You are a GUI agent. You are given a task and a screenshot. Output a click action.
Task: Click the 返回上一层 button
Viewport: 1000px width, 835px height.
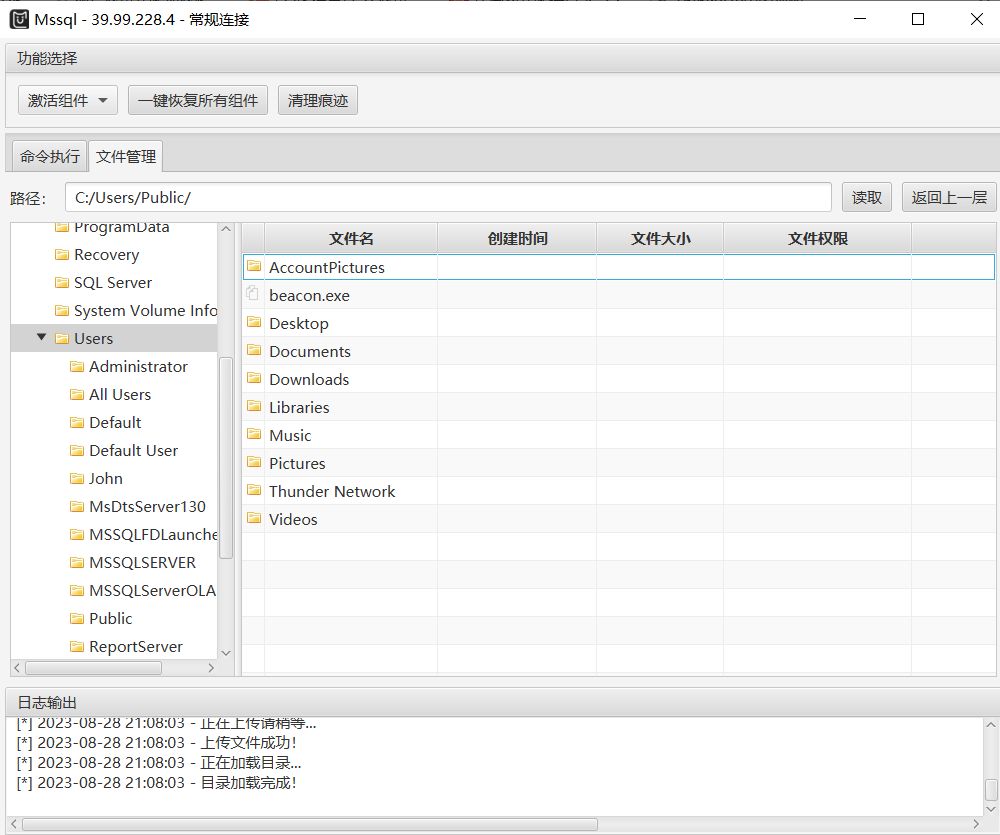(x=949, y=197)
